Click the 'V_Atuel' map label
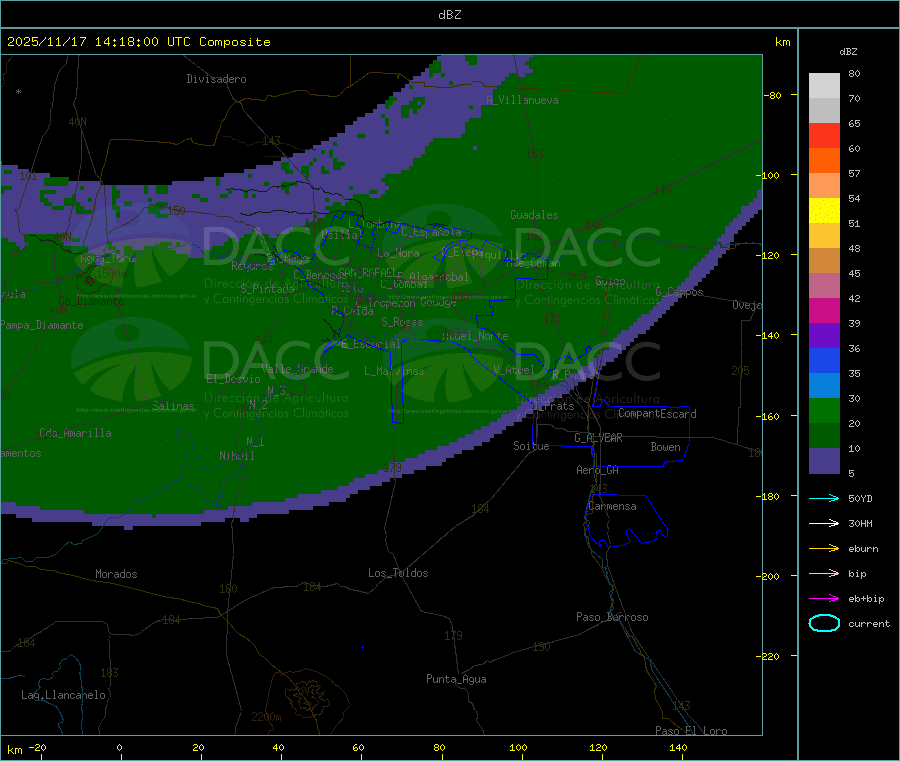 [x=514, y=370]
